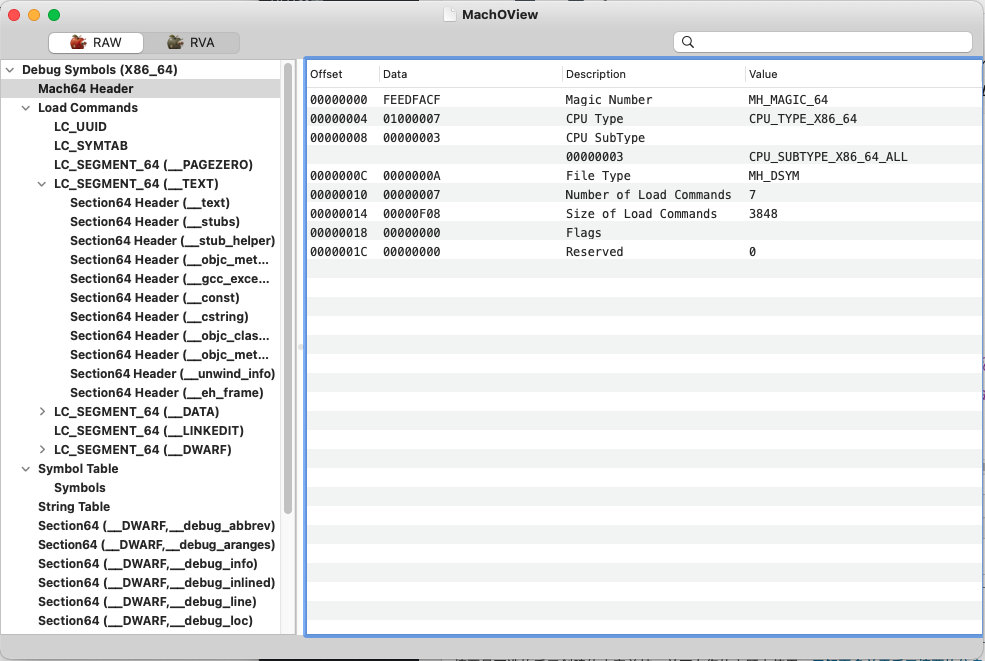This screenshot has height=661, width=985.
Task: Open Section64 (__DWARF,__debug_info)
Action: click(148, 564)
